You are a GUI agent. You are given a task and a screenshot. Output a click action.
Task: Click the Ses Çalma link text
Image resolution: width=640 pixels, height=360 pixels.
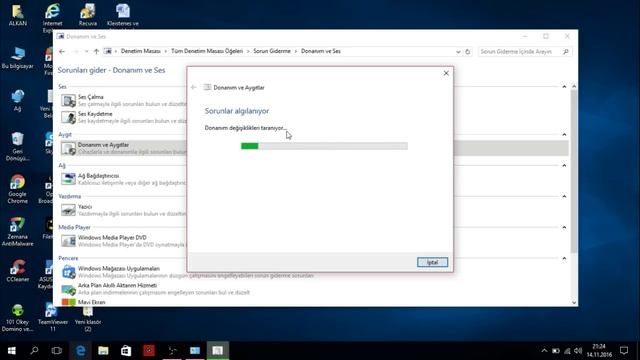click(91, 97)
